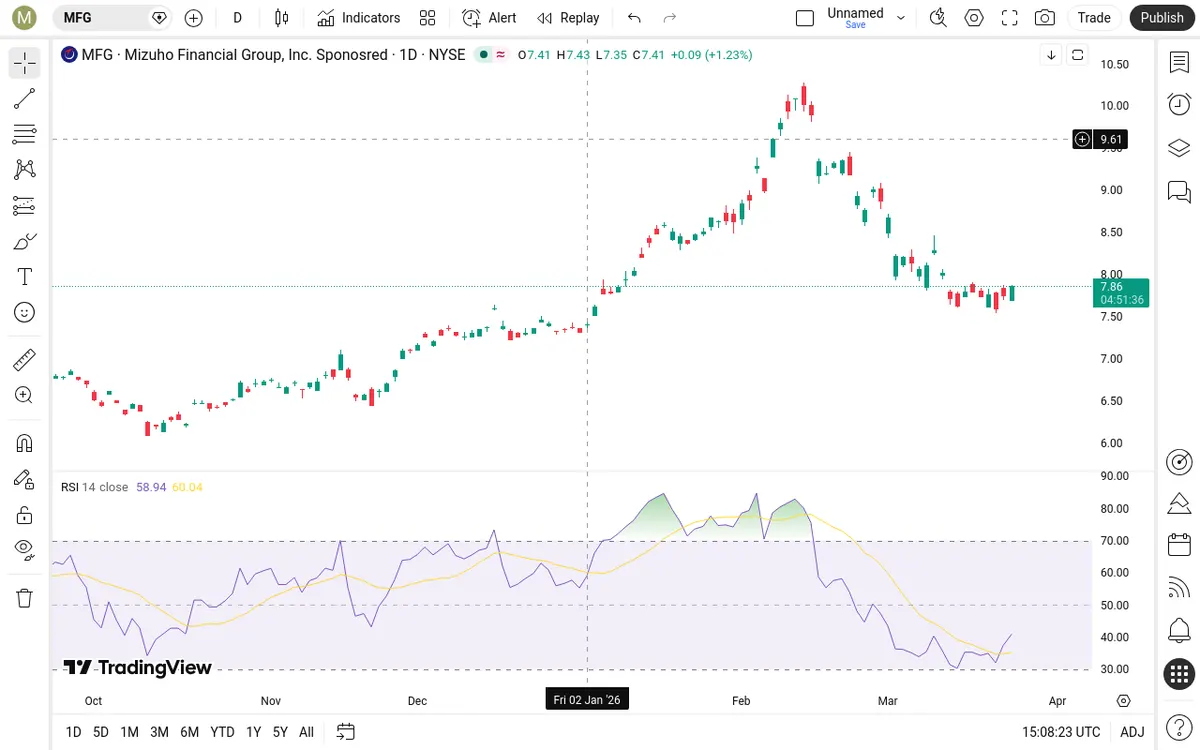1200x750 pixels.
Task: Open timezone menu 15:08:23 UTC
Action: [x=1061, y=732]
